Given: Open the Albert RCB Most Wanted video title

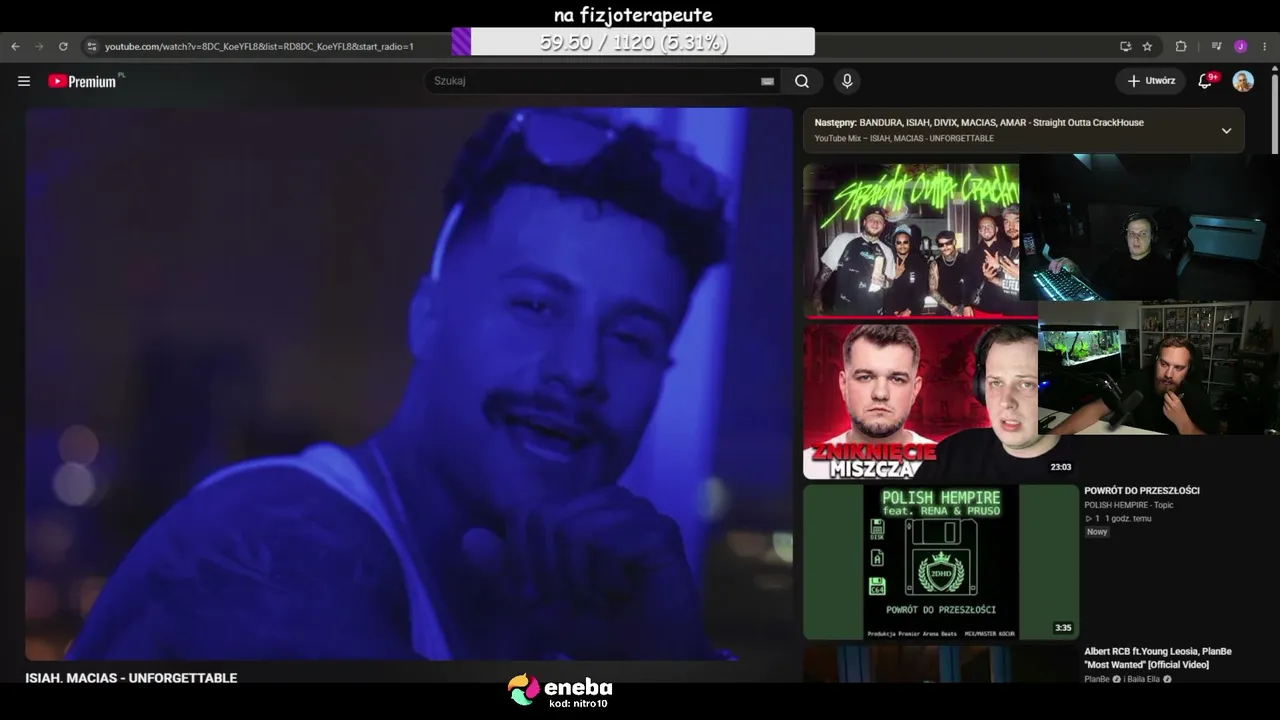Looking at the screenshot, I should pos(1158,658).
